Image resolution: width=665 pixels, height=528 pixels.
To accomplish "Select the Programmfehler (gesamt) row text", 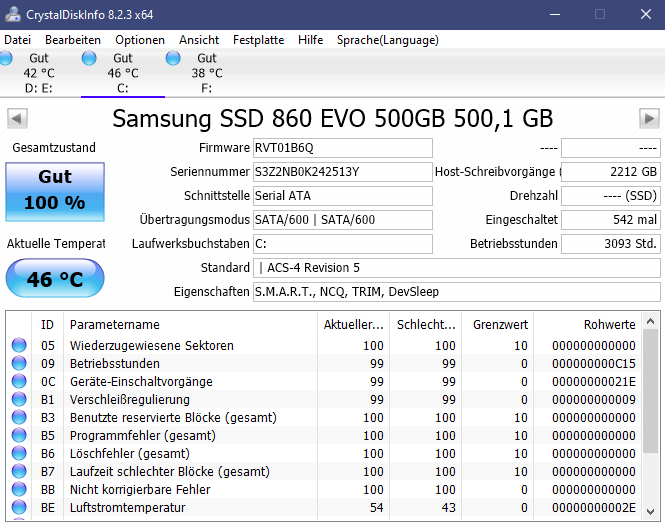I will (143, 436).
